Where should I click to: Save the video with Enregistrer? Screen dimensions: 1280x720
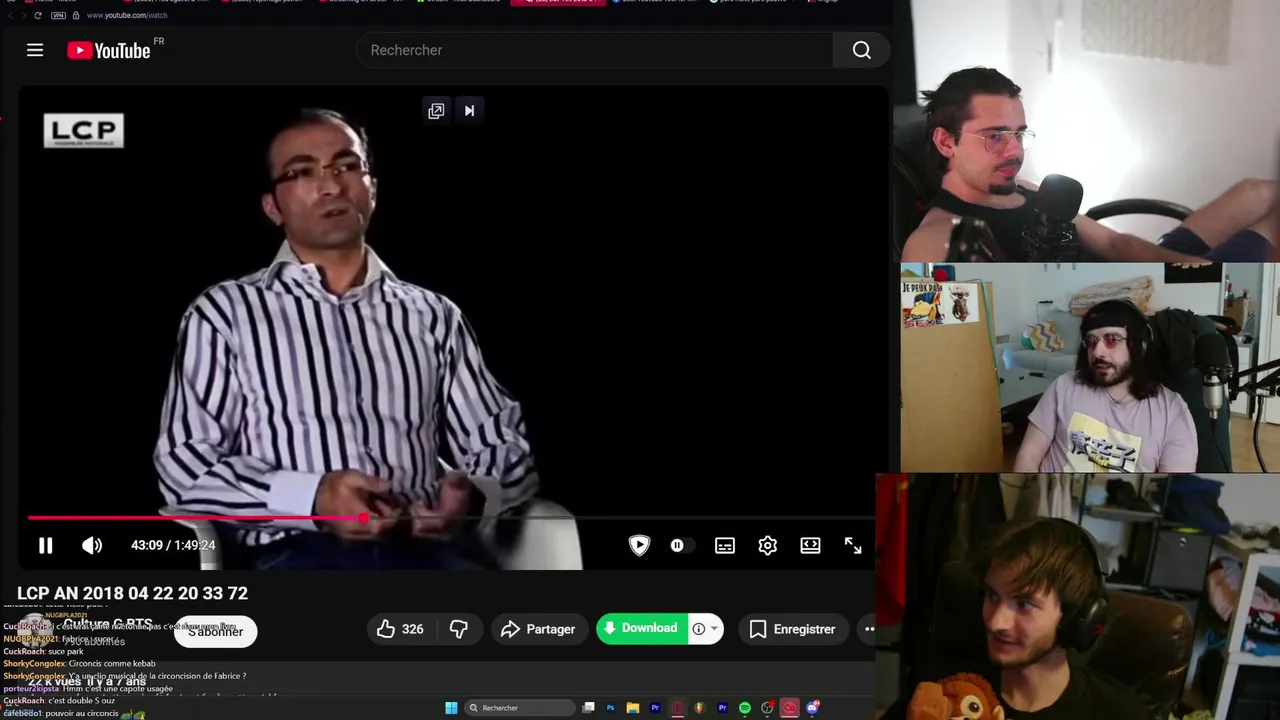(793, 629)
